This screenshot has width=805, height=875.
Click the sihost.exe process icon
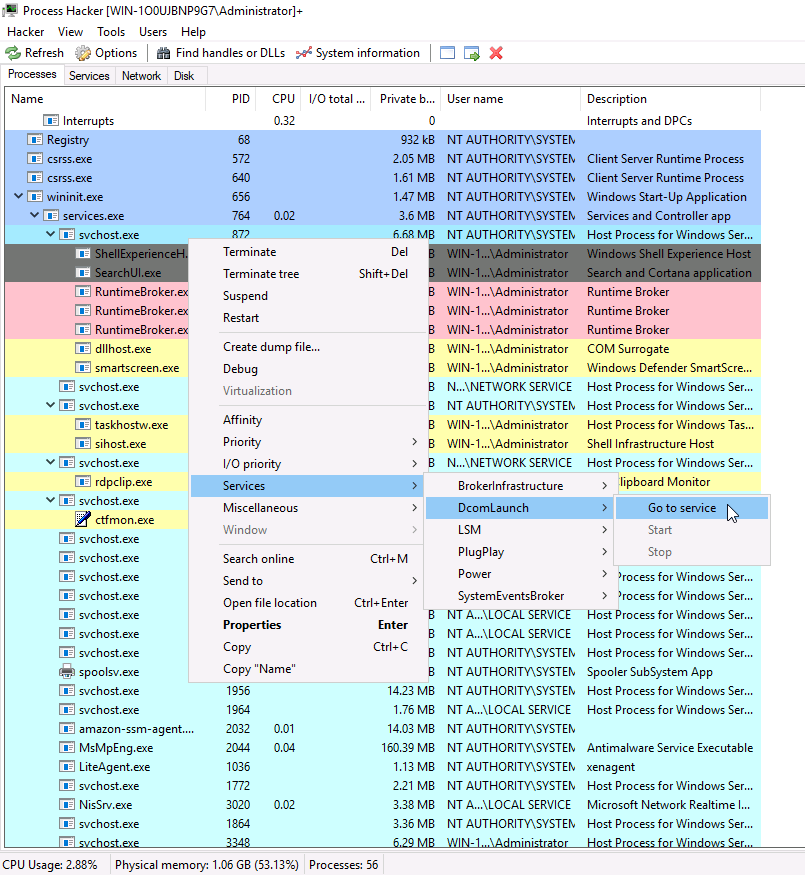click(83, 444)
